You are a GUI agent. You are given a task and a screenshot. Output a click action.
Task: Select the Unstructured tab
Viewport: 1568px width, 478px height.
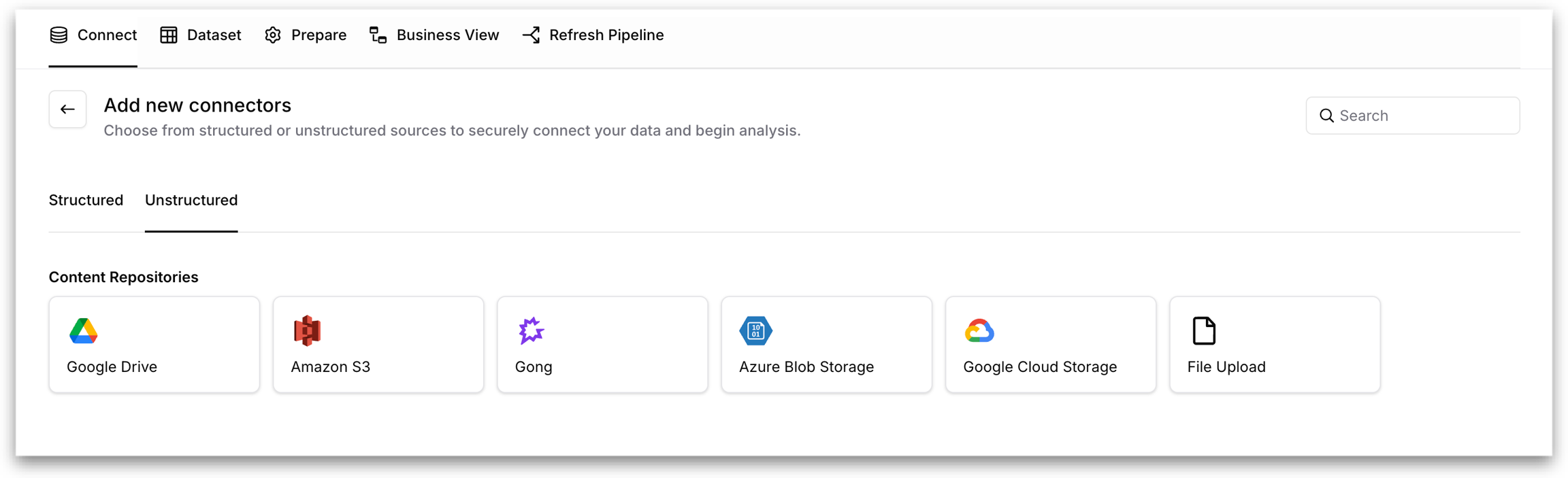pos(191,201)
